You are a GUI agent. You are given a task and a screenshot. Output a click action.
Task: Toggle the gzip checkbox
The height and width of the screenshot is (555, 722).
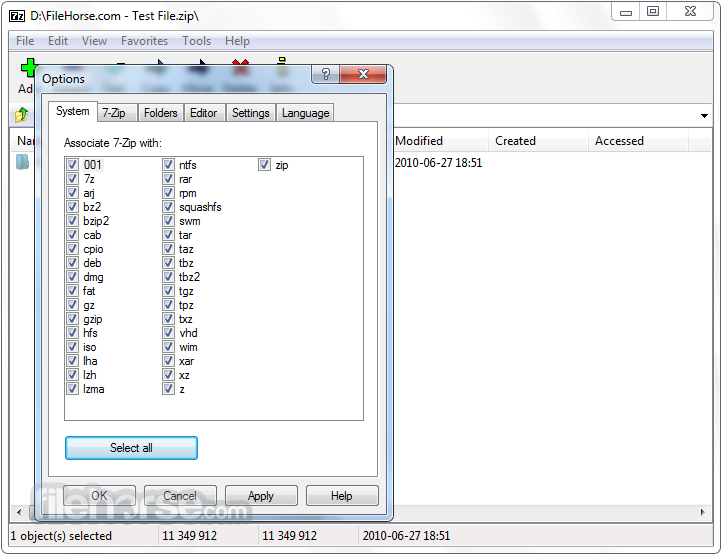[73, 319]
